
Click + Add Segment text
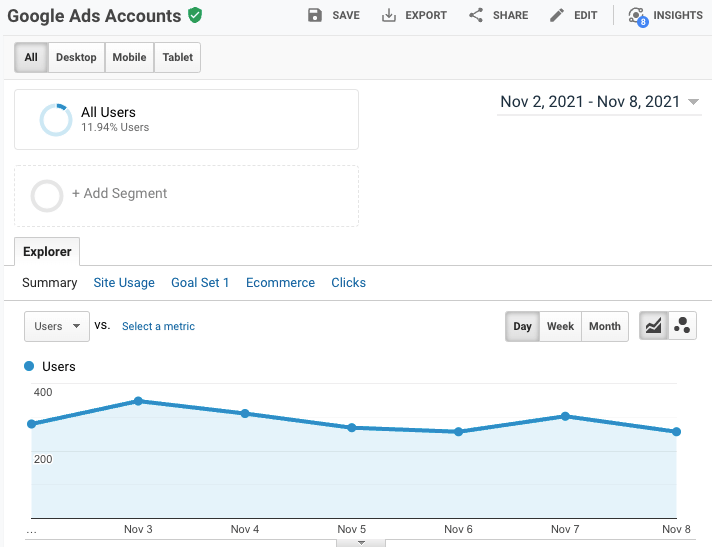click(x=119, y=193)
